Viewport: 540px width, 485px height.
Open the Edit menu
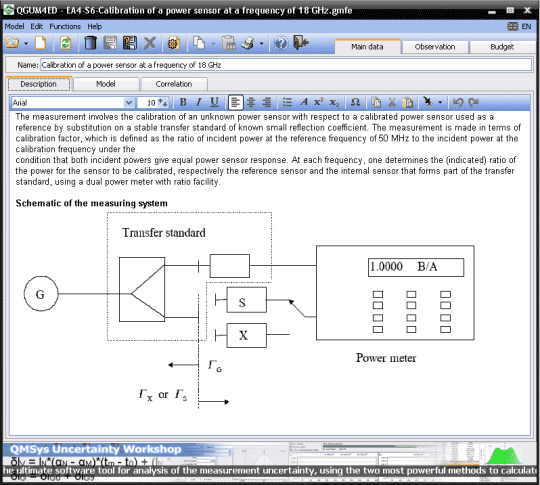tap(37, 27)
